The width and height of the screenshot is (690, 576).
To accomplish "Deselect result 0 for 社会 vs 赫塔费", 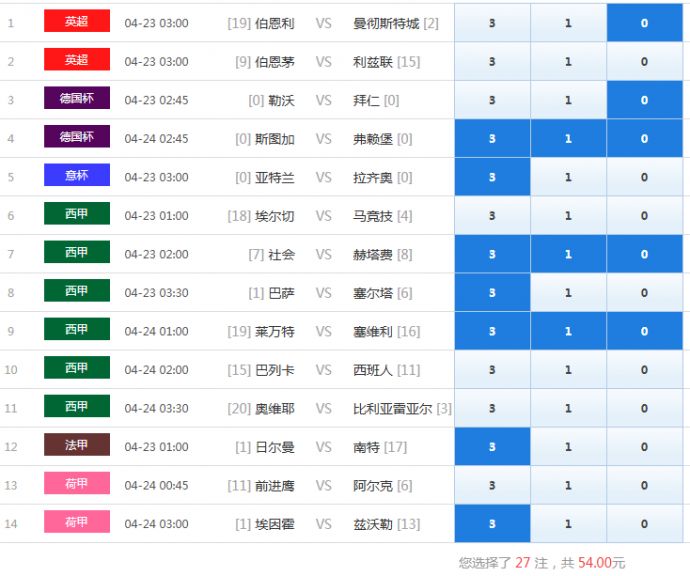I will pyautogui.click(x=644, y=254).
